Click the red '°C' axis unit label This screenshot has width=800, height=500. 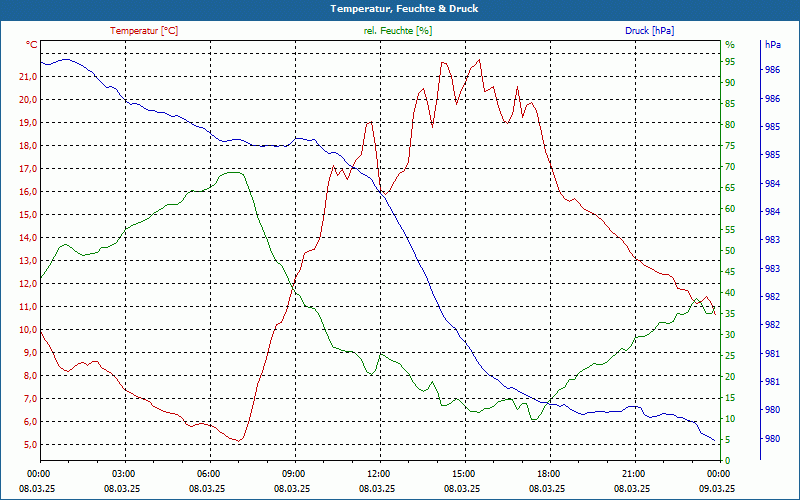tap(32, 45)
